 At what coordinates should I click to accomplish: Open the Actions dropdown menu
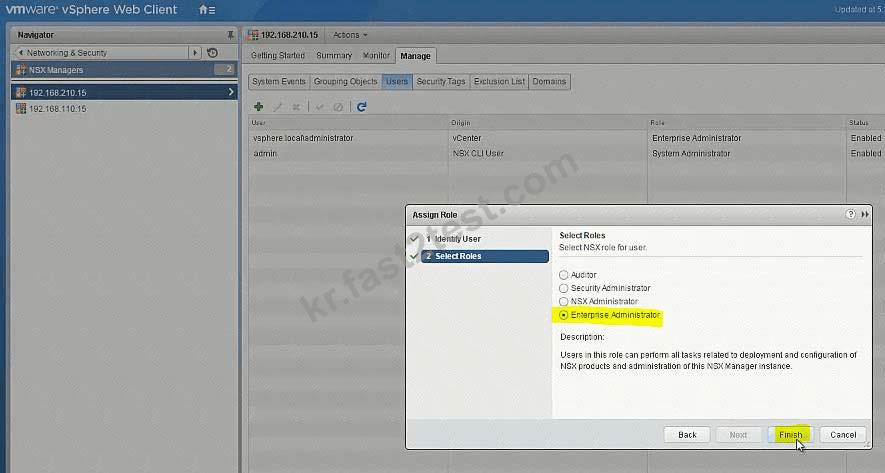click(x=350, y=35)
